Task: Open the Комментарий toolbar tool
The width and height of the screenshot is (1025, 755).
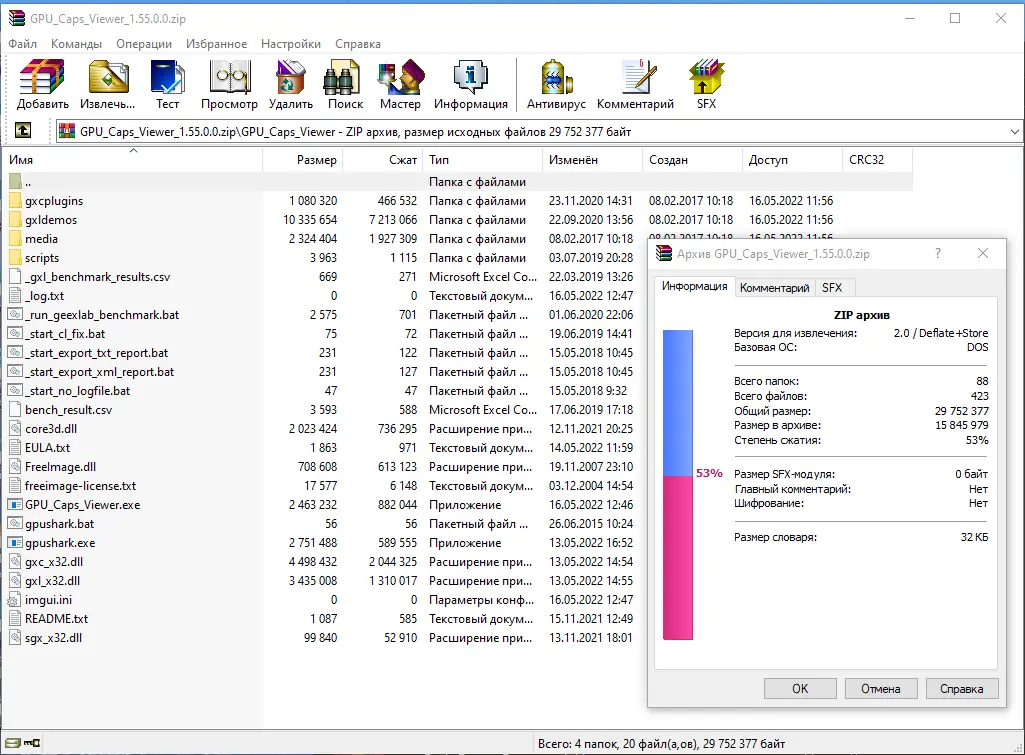Action: pos(638,76)
